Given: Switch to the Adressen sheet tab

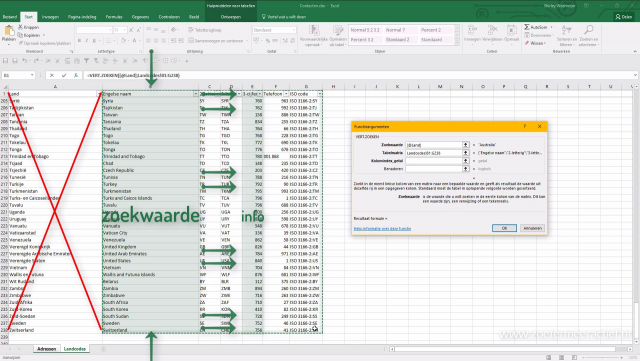Looking at the screenshot, I should point(47,349).
